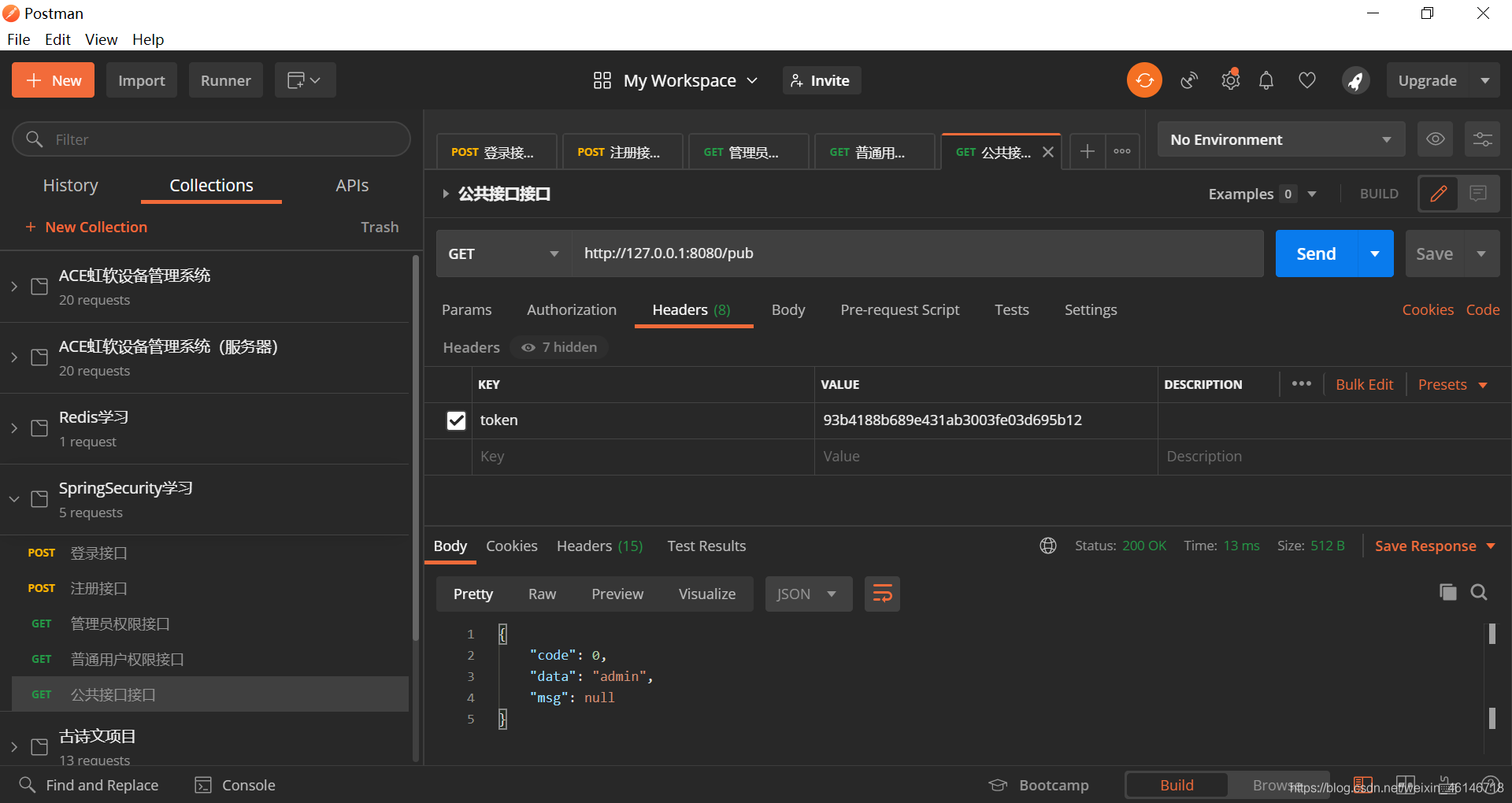This screenshot has height=803, width=1512.
Task: Click the sync status icon
Action: click(x=1144, y=80)
